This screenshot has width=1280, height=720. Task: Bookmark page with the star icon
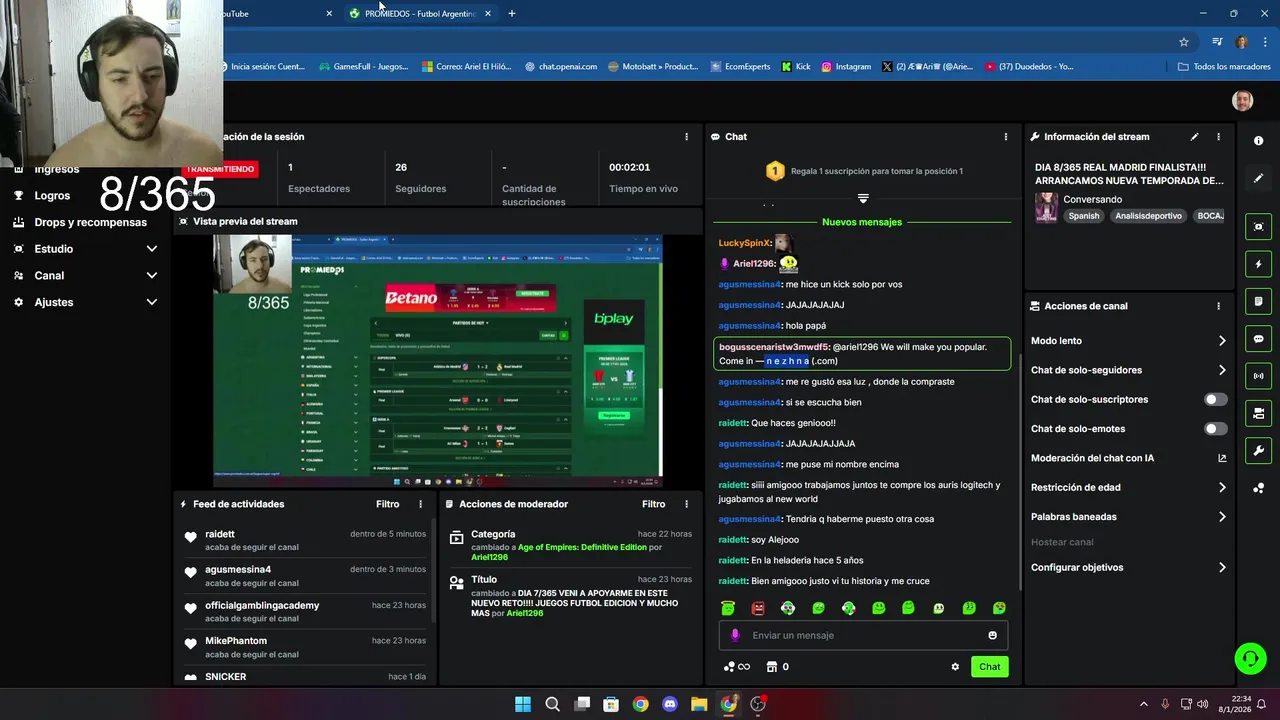[1184, 42]
